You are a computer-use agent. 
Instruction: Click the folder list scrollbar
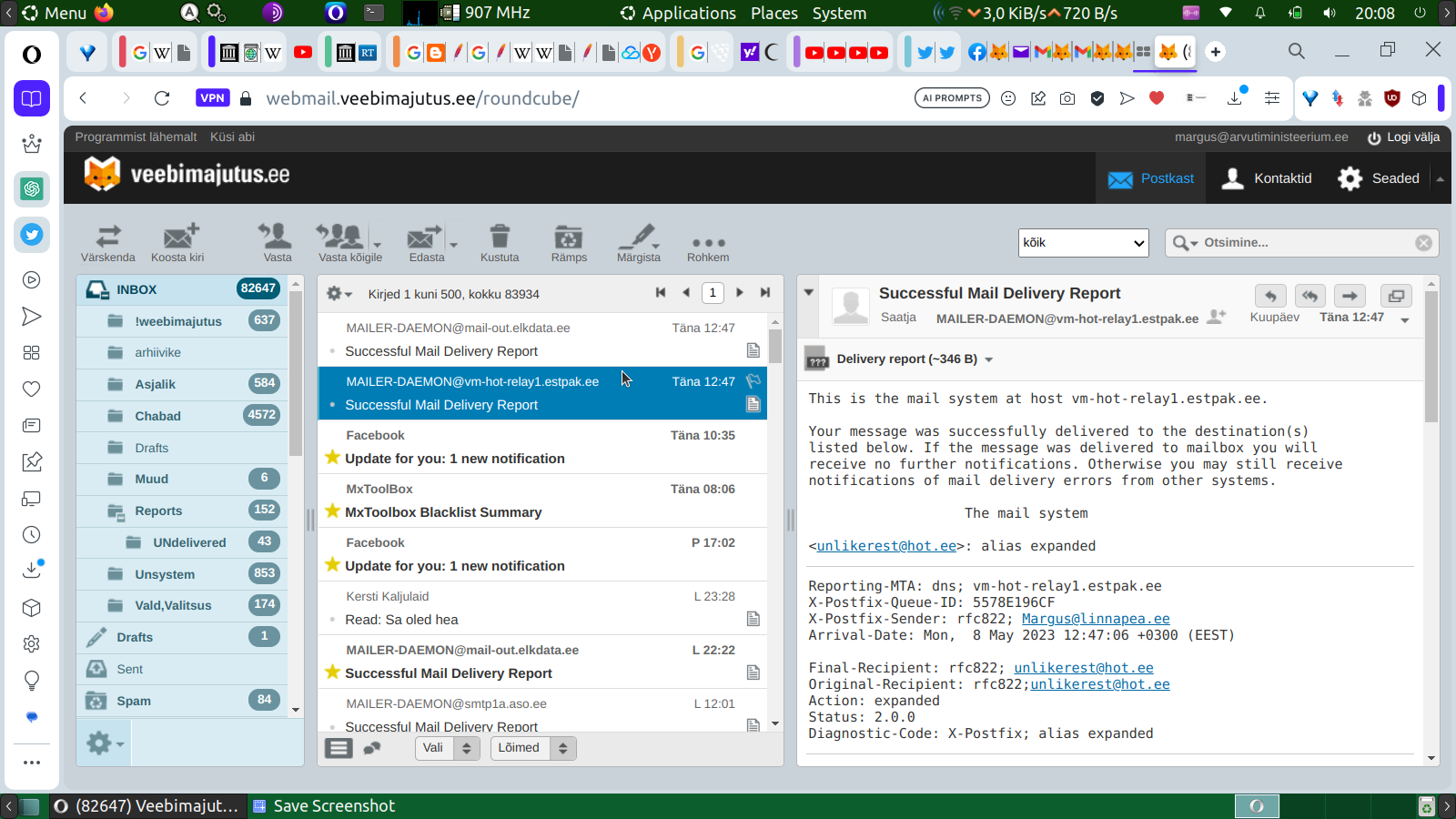pos(296,373)
